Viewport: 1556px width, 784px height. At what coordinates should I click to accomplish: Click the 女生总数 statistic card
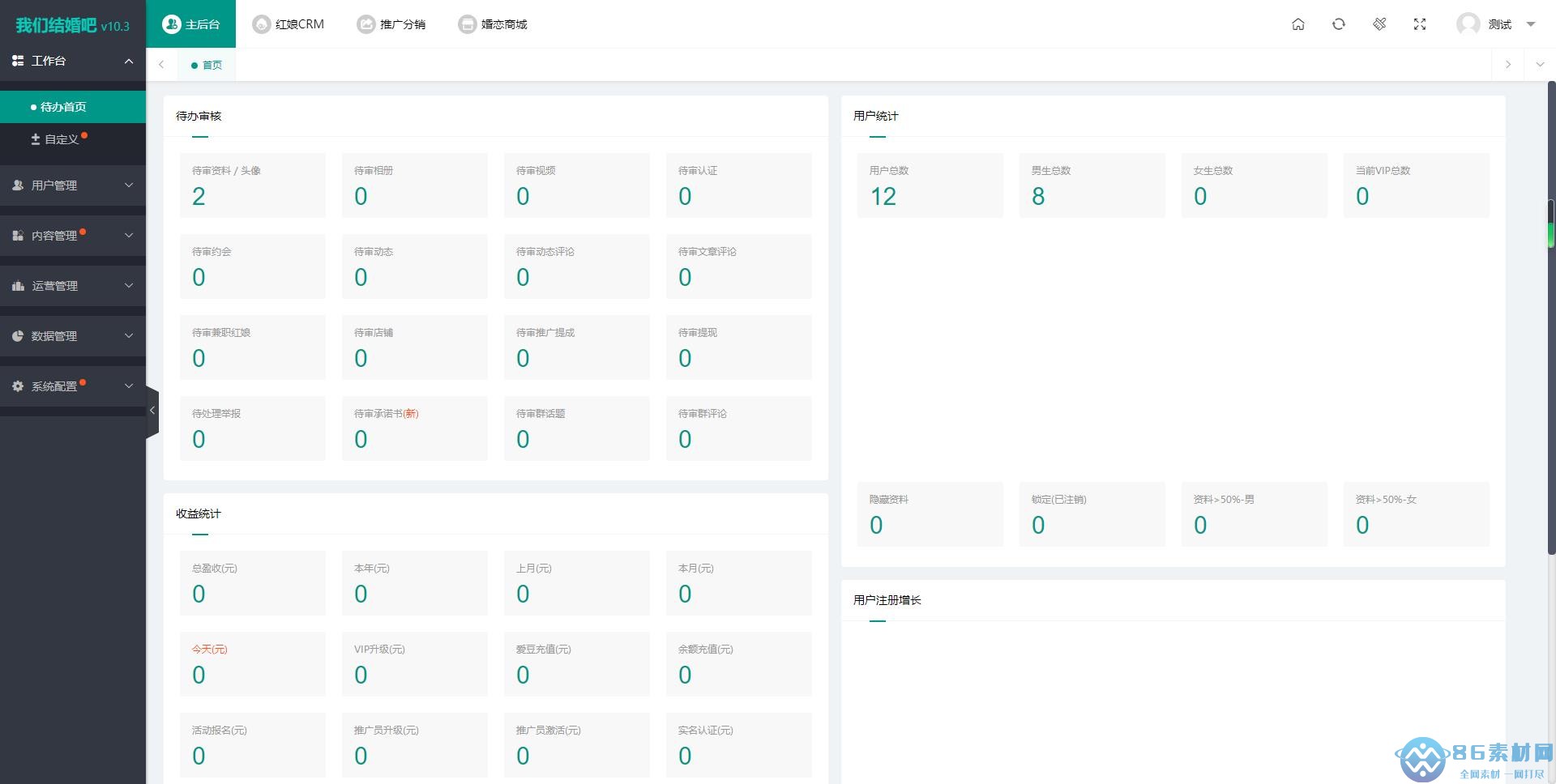[1255, 185]
